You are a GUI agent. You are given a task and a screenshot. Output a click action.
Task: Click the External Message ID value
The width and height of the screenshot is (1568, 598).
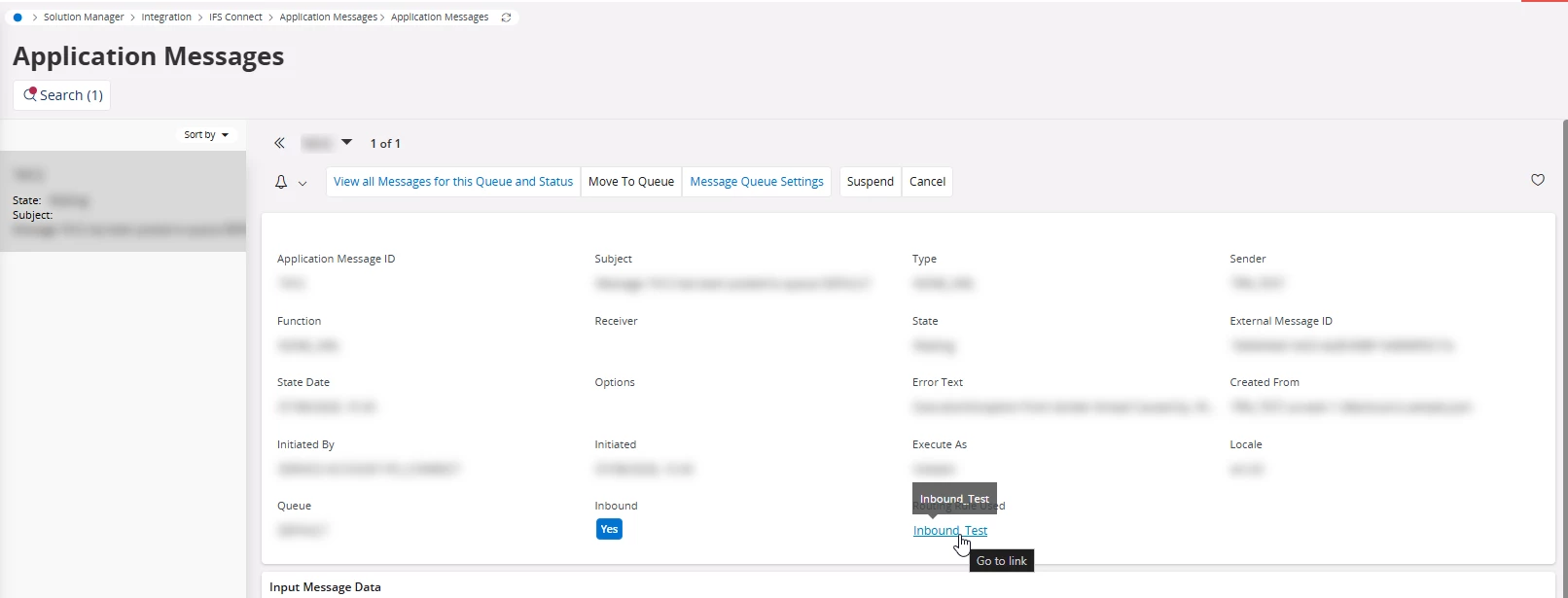point(1342,346)
